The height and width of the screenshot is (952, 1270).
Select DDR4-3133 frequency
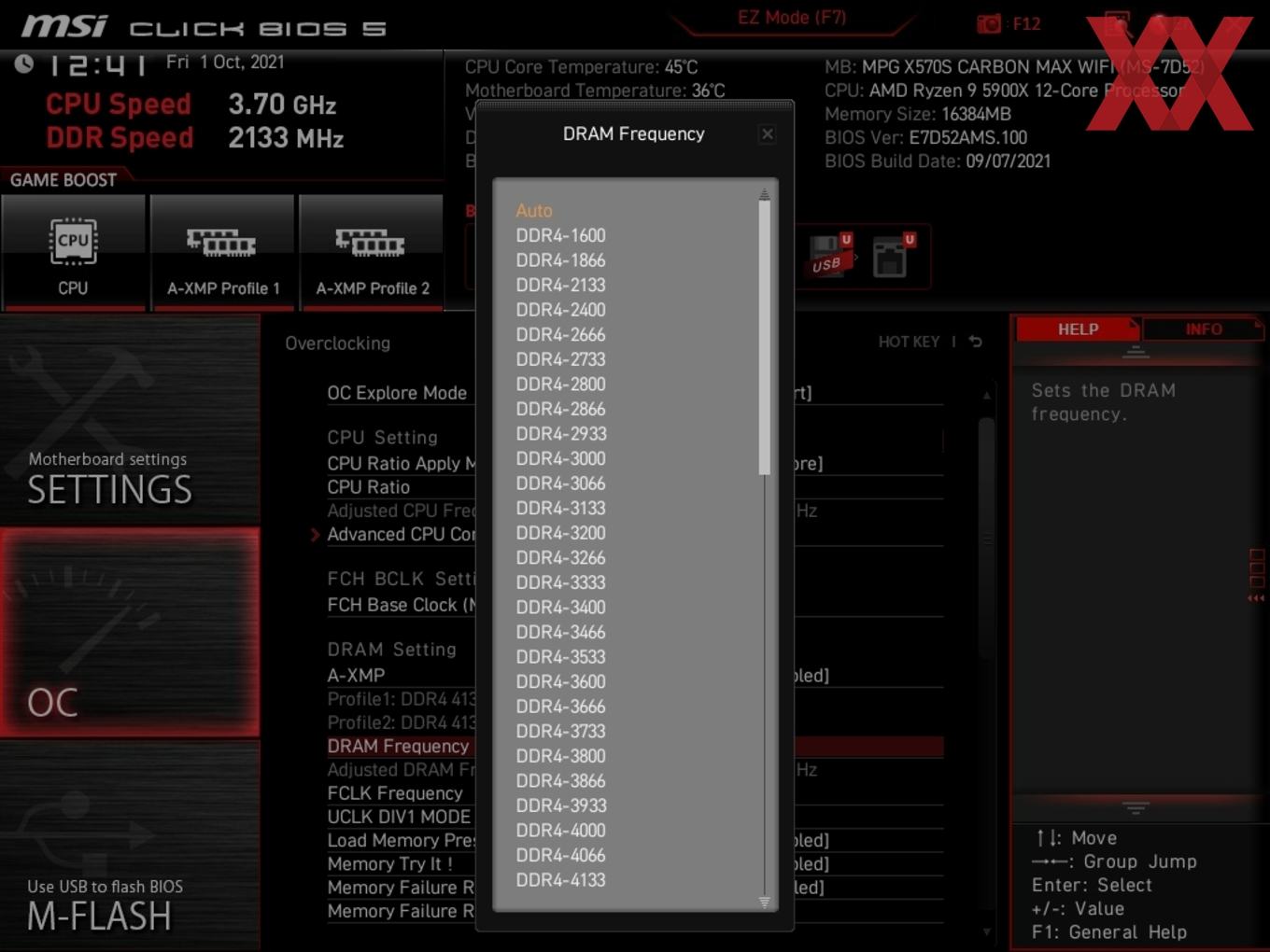pyautogui.click(x=560, y=509)
